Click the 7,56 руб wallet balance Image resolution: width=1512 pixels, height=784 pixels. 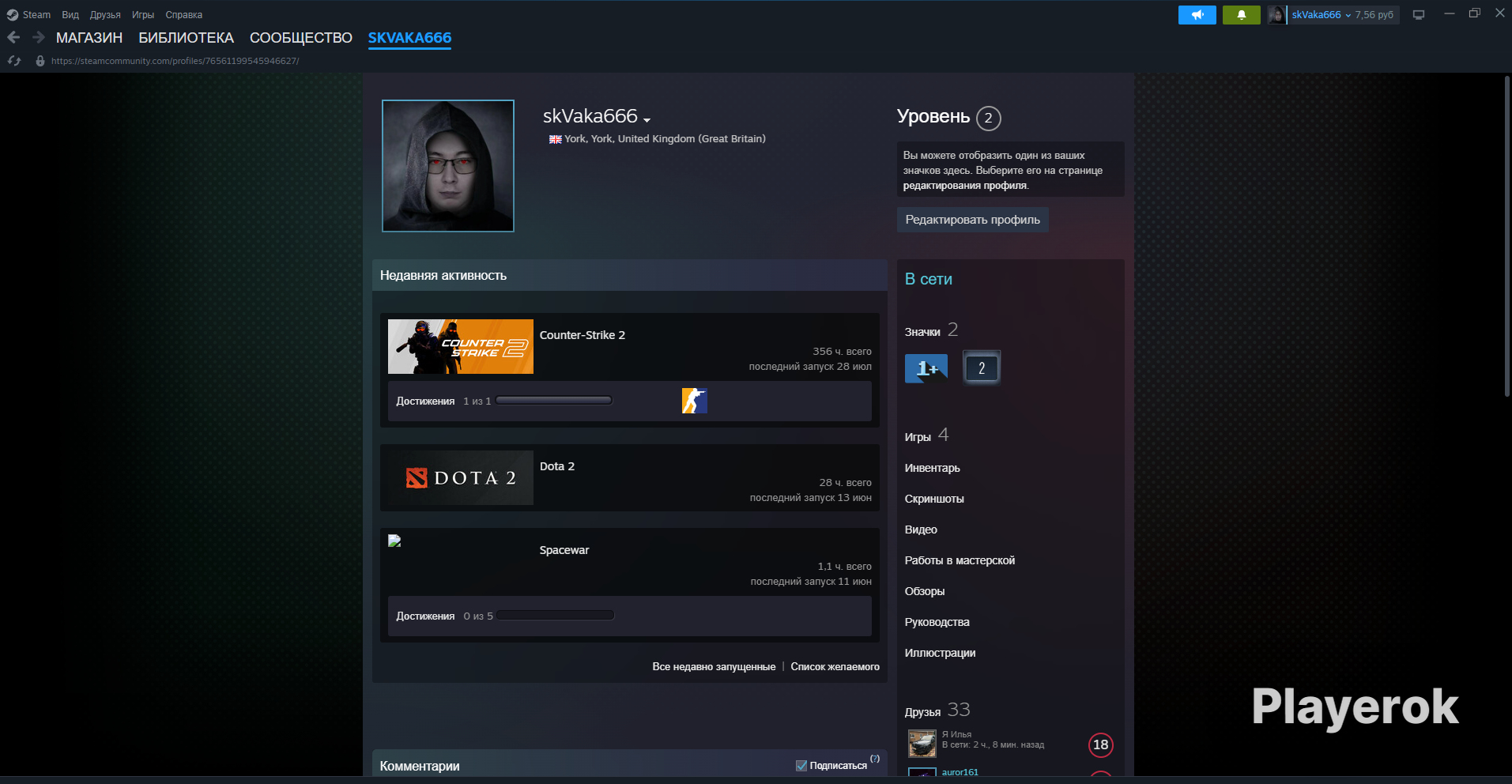(1374, 15)
